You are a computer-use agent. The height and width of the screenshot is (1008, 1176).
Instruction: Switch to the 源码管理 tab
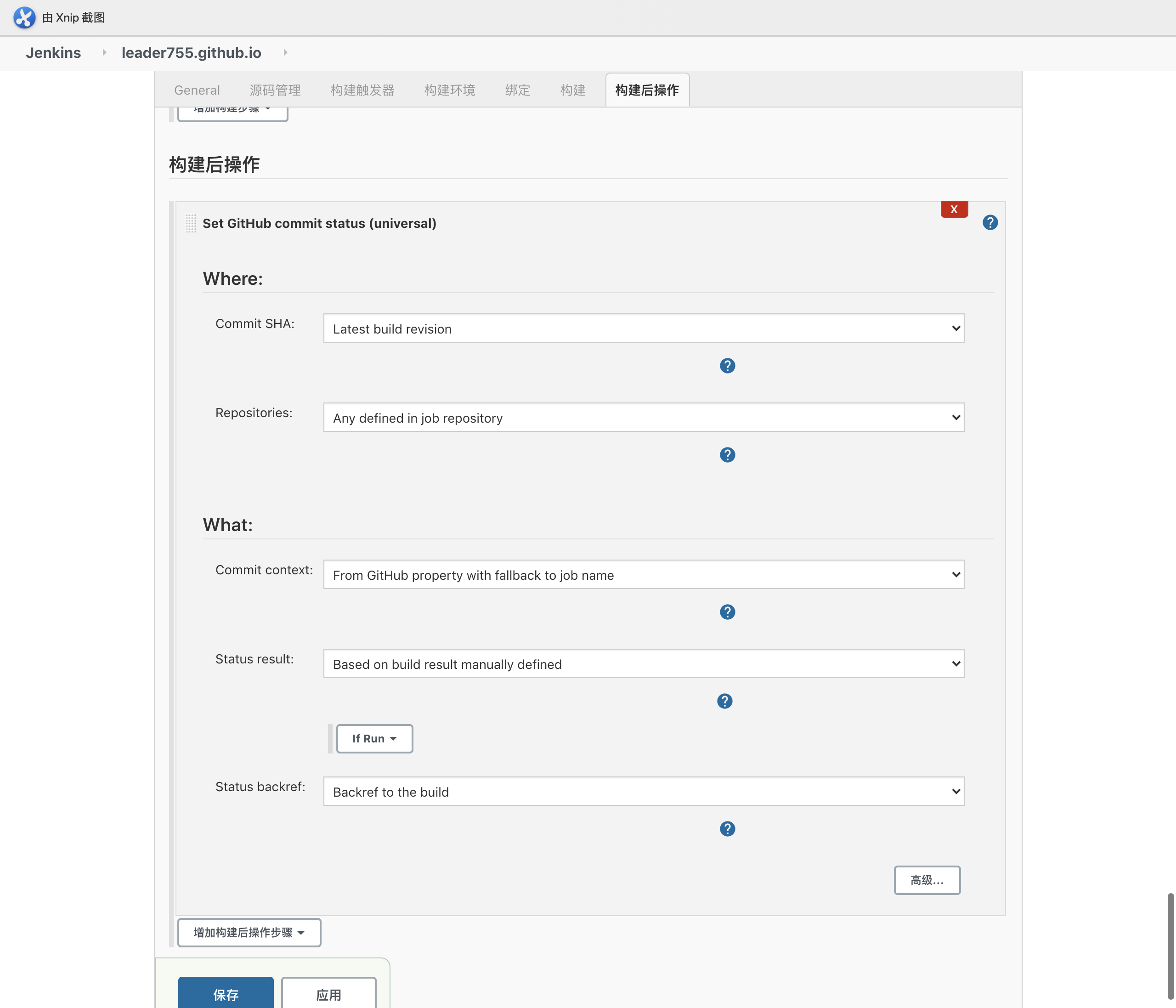[x=275, y=90]
